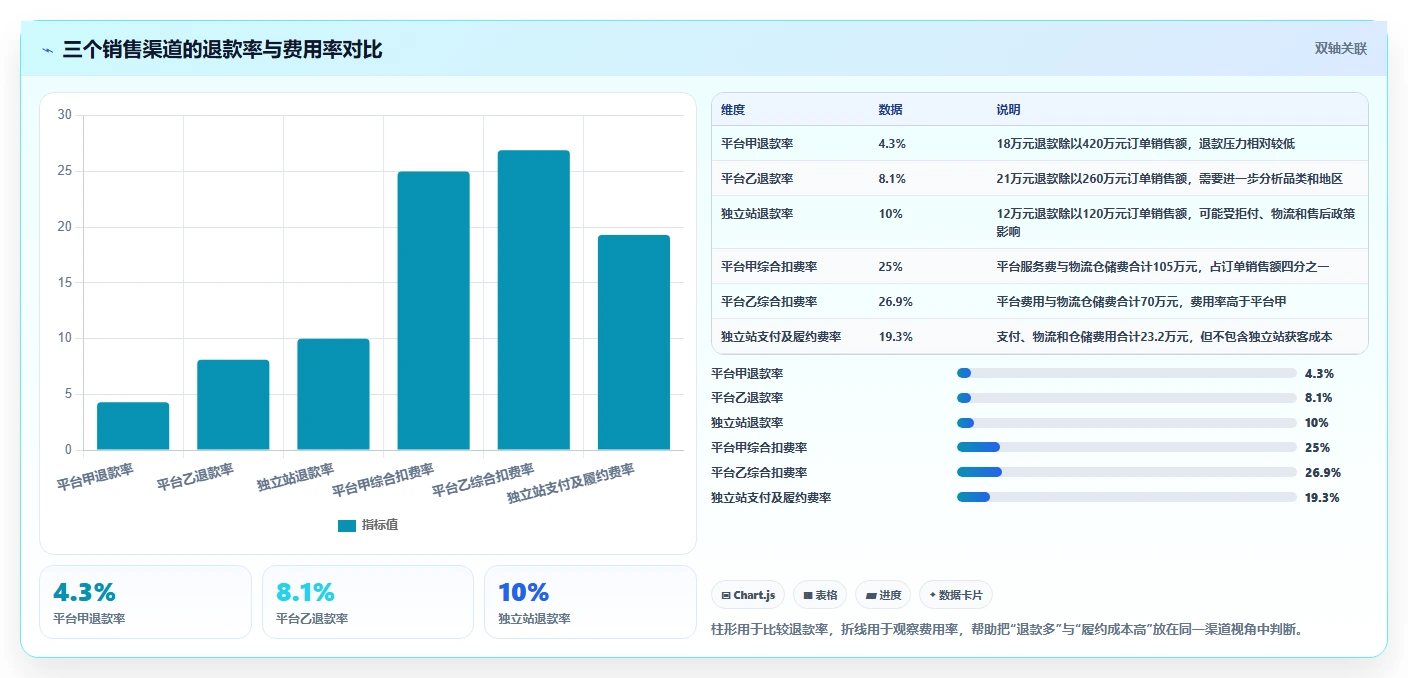1408x678 pixels.
Task: Click 平台甲退款率 in the table's first row
Action: click(x=757, y=144)
